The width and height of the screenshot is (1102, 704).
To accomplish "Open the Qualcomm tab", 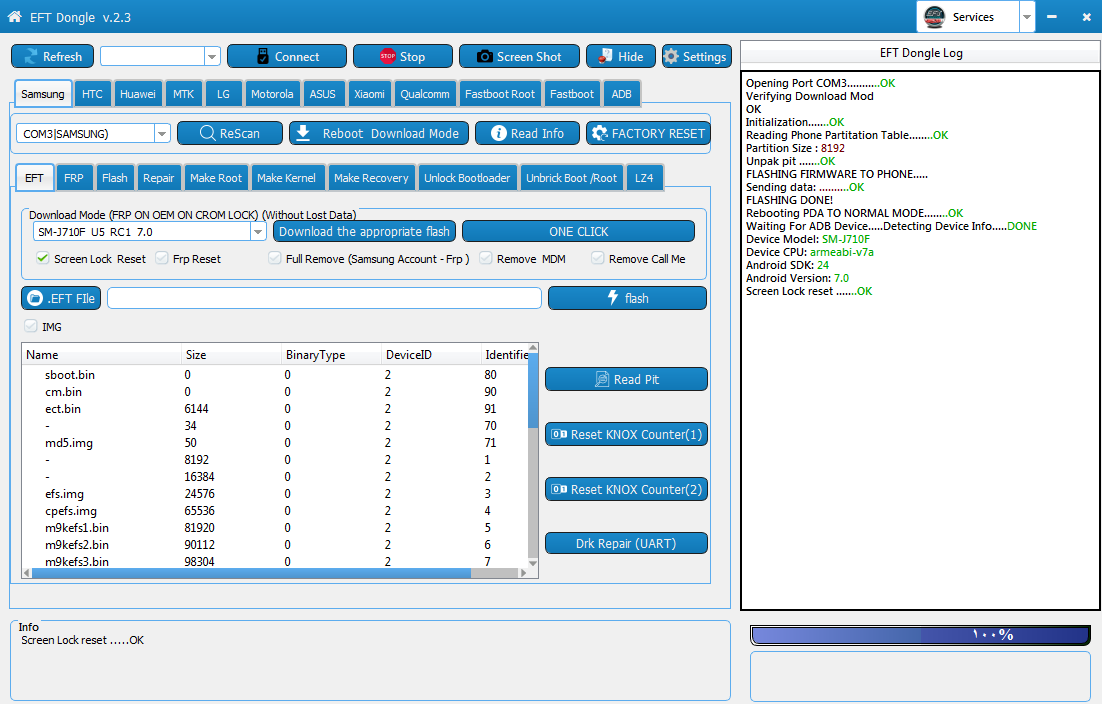I will pos(424,93).
